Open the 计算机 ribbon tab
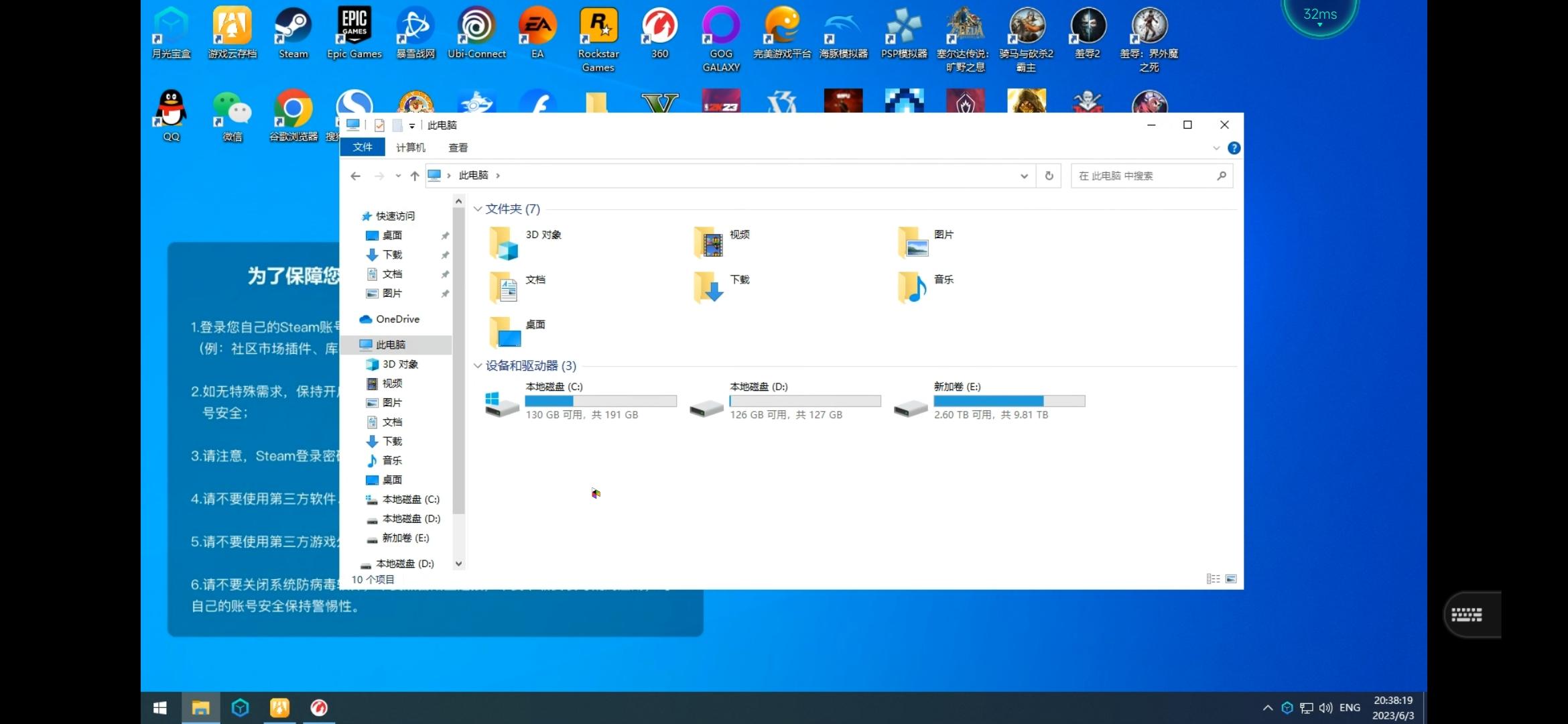The image size is (1568, 724). [410, 147]
